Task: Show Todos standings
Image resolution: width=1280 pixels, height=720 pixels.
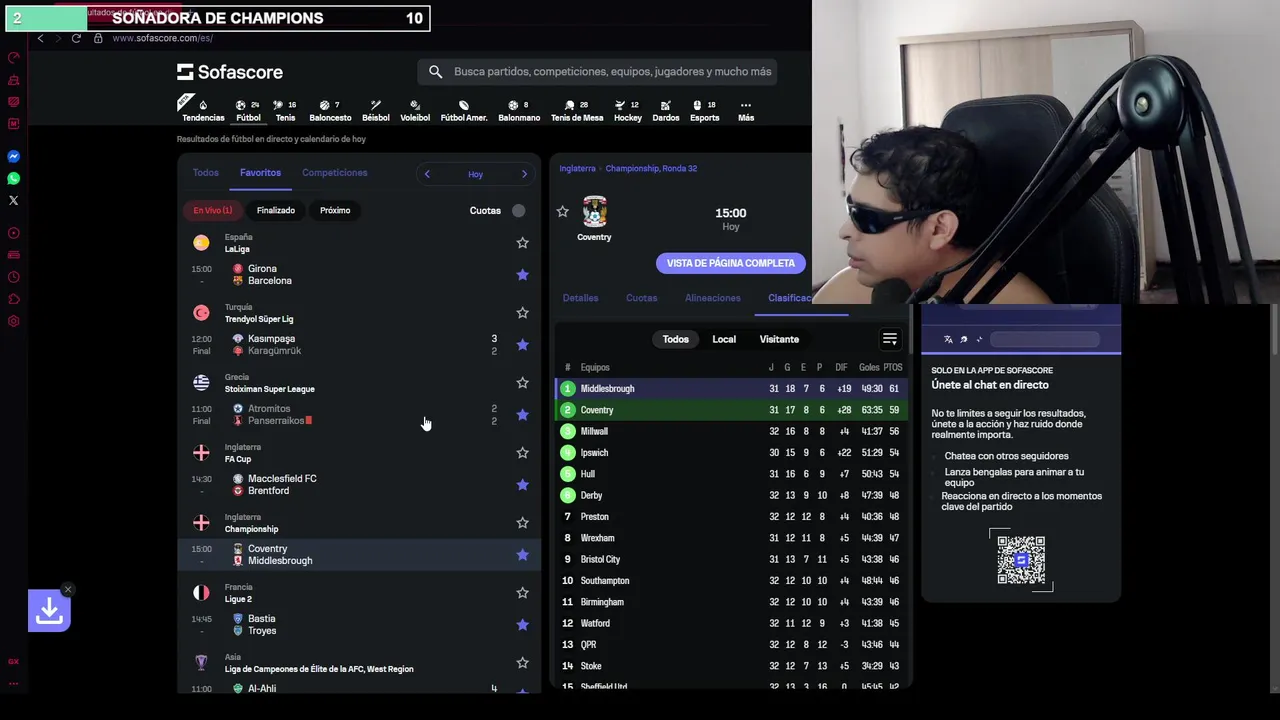Action: click(x=676, y=339)
